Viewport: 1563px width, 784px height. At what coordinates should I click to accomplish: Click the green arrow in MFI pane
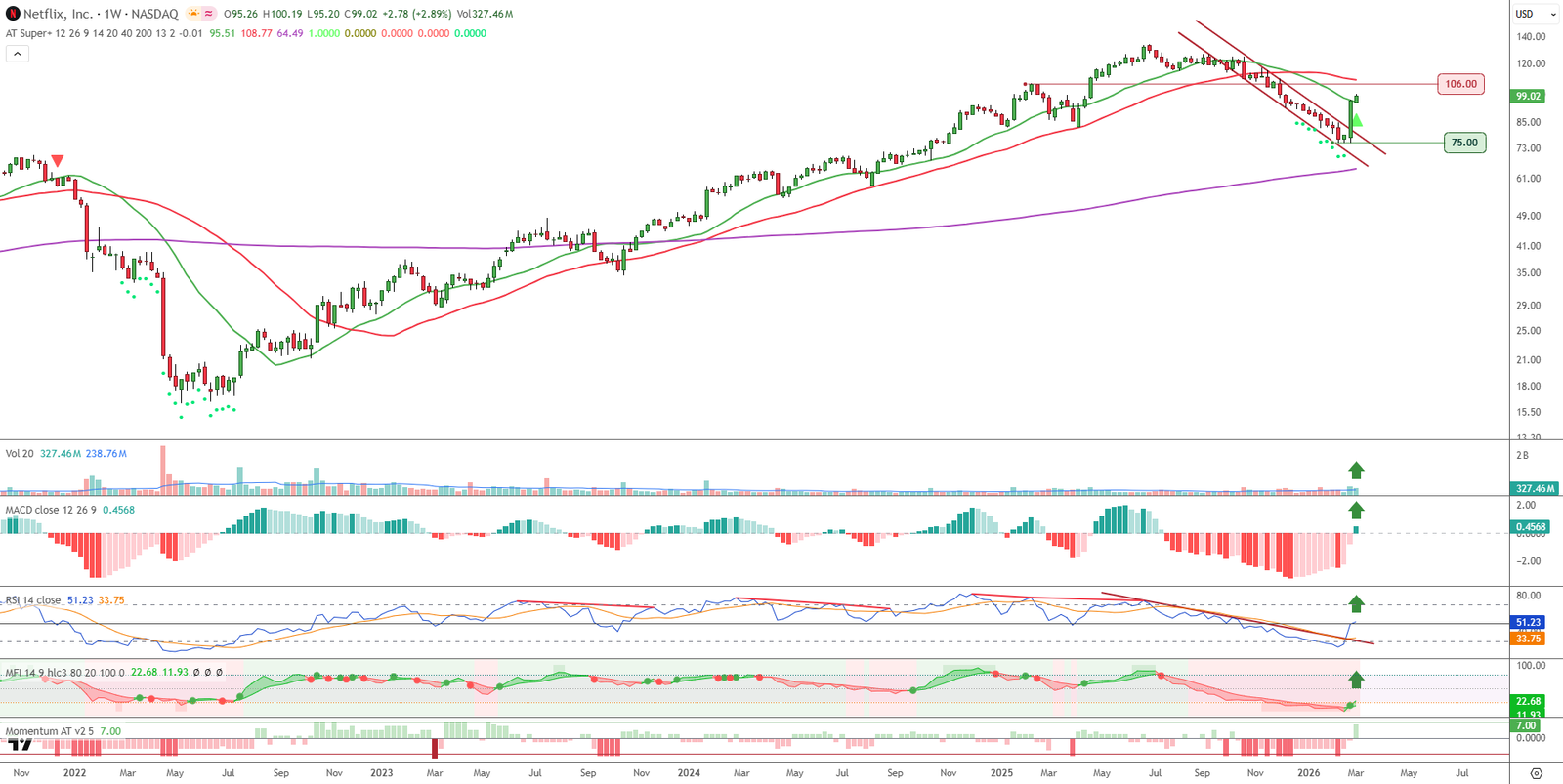(1356, 680)
